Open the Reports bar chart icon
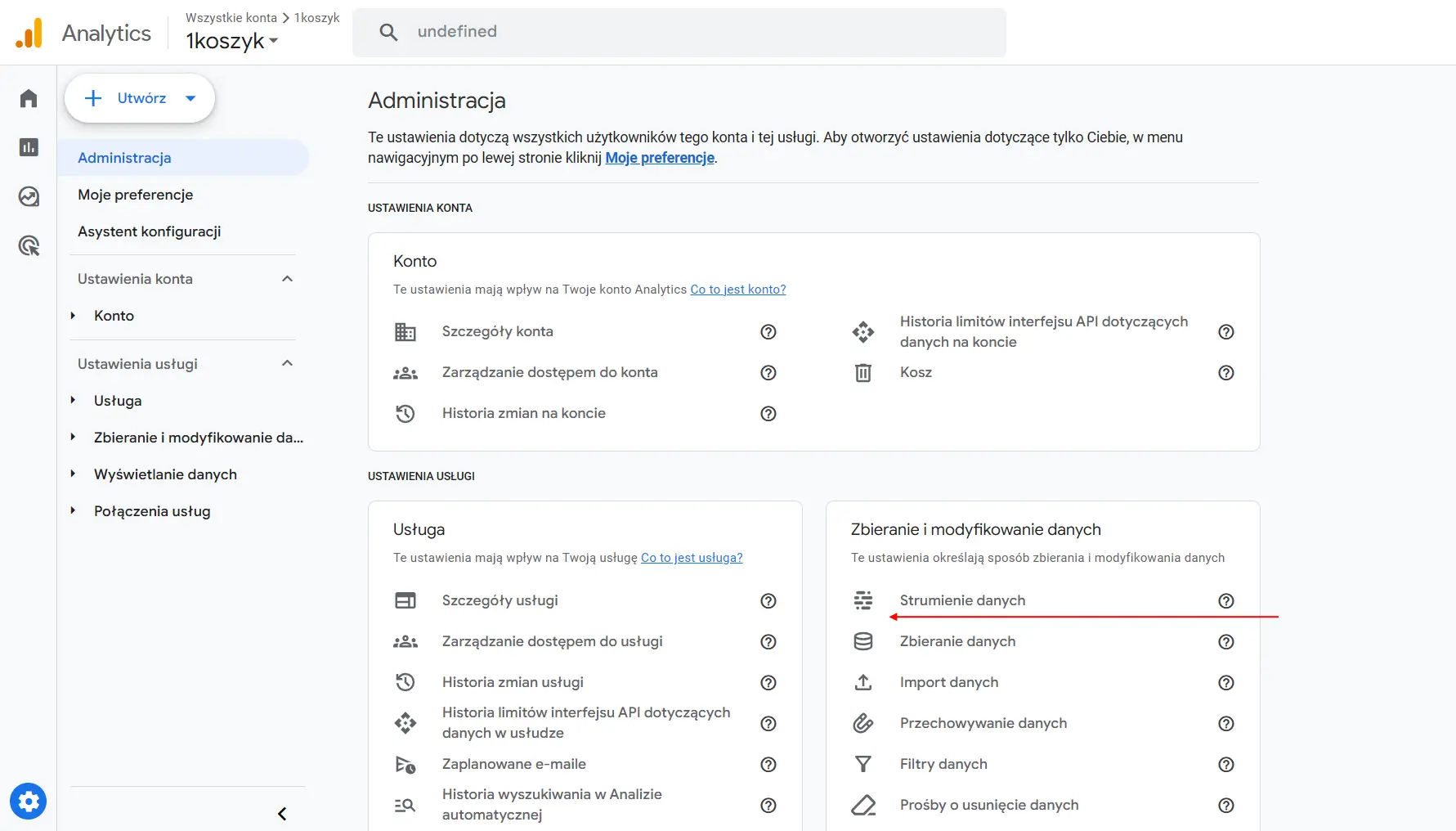 click(x=29, y=147)
